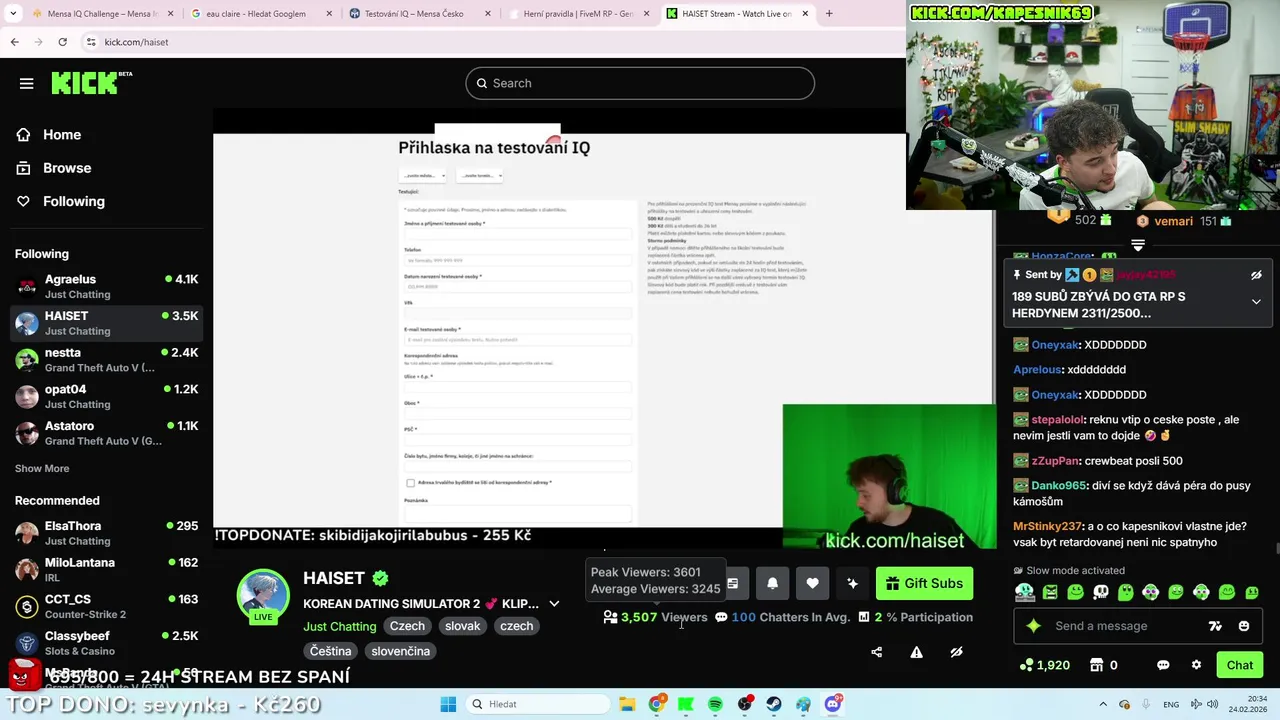The width and height of the screenshot is (1280, 720).
Task: Open Discord from taskbar
Action: tap(833, 704)
